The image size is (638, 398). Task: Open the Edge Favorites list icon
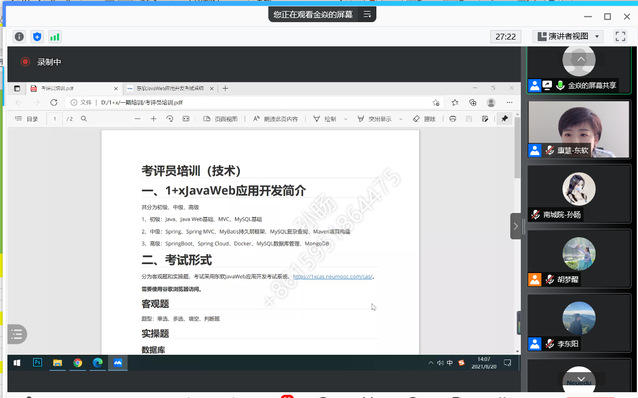tap(455, 103)
